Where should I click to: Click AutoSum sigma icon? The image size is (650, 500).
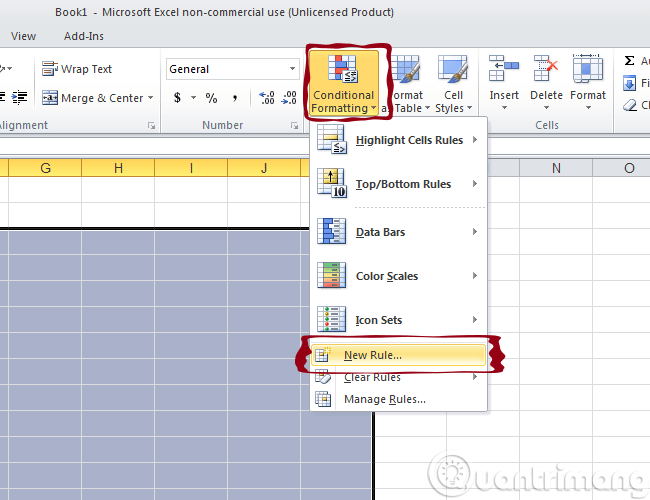pos(629,61)
